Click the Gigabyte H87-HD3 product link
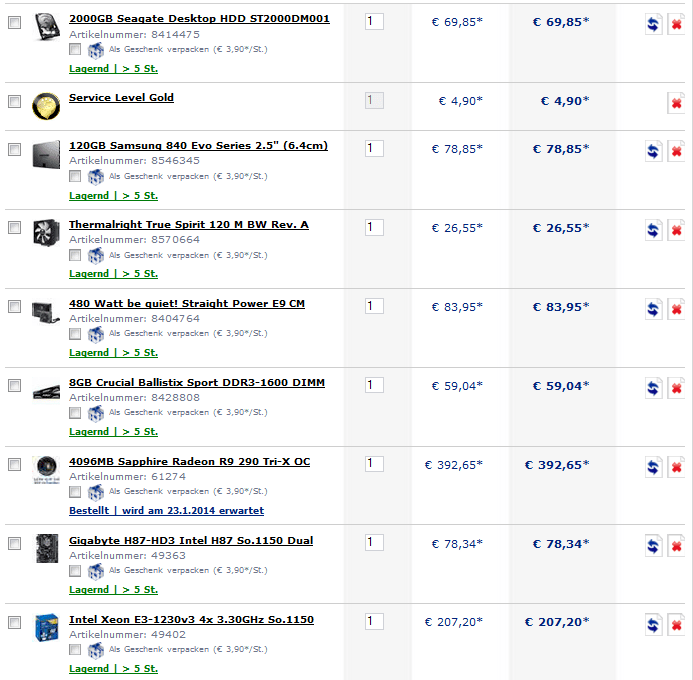This screenshot has height=680, width=693. tap(190, 541)
